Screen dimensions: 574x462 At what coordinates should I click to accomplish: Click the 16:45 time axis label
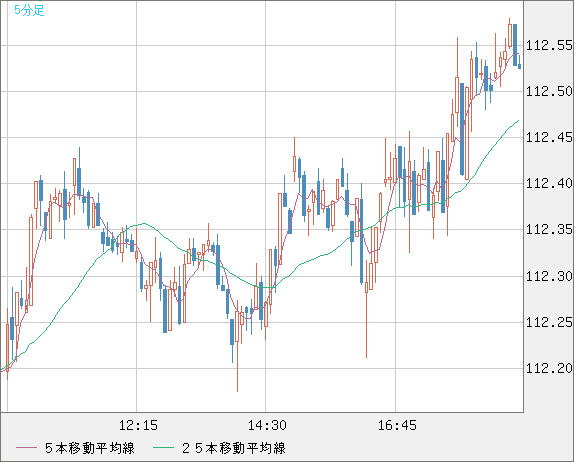pyautogui.click(x=397, y=425)
